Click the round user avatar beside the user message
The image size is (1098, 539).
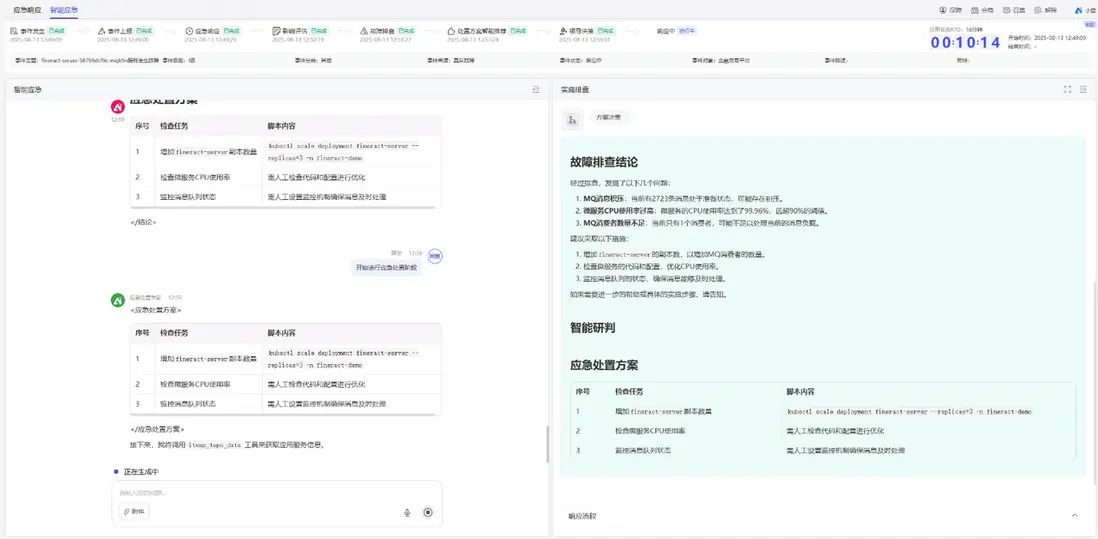(x=435, y=256)
